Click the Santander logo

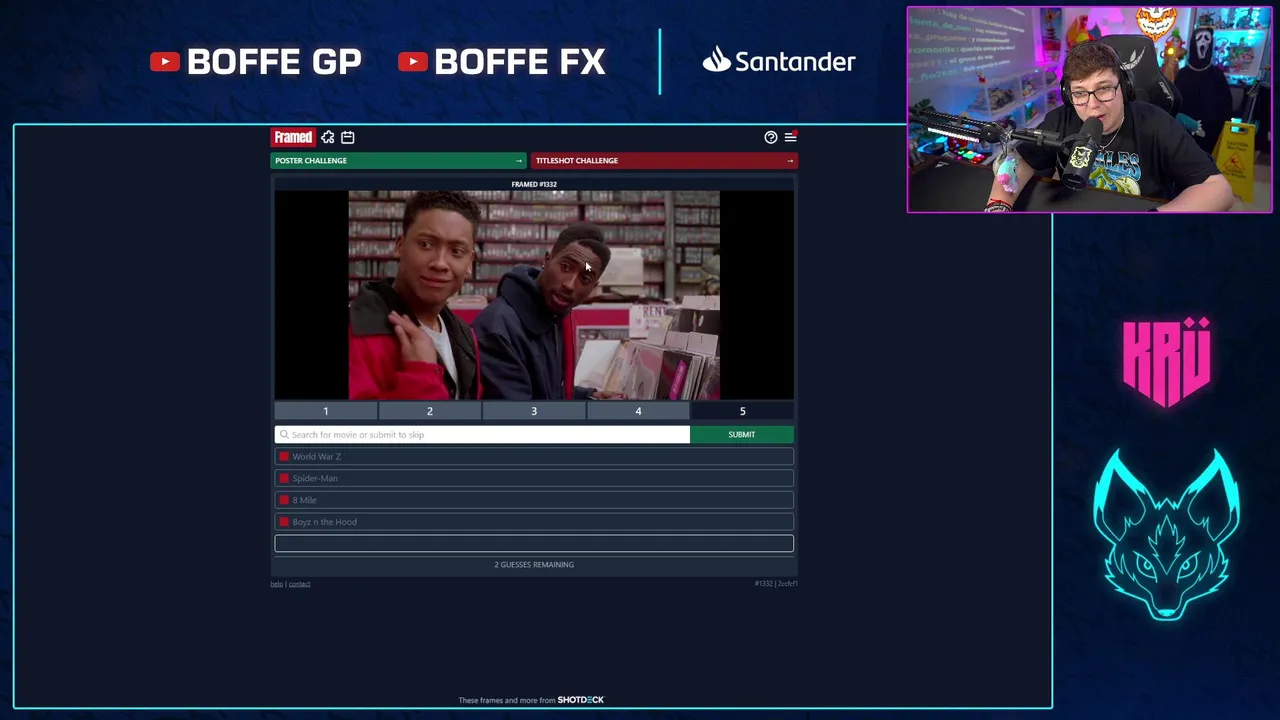pyautogui.click(x=779, y=61)
